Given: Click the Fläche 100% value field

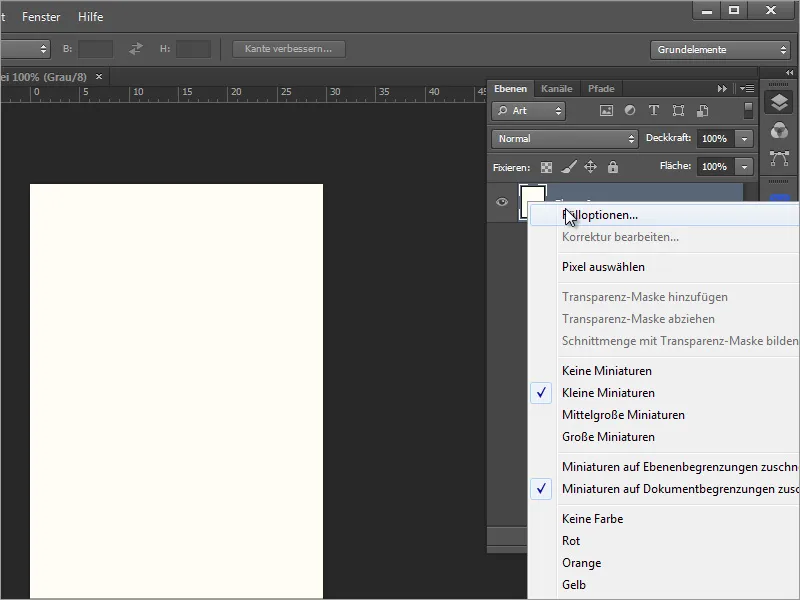Looking at the screenshot, I should point(716,167).
